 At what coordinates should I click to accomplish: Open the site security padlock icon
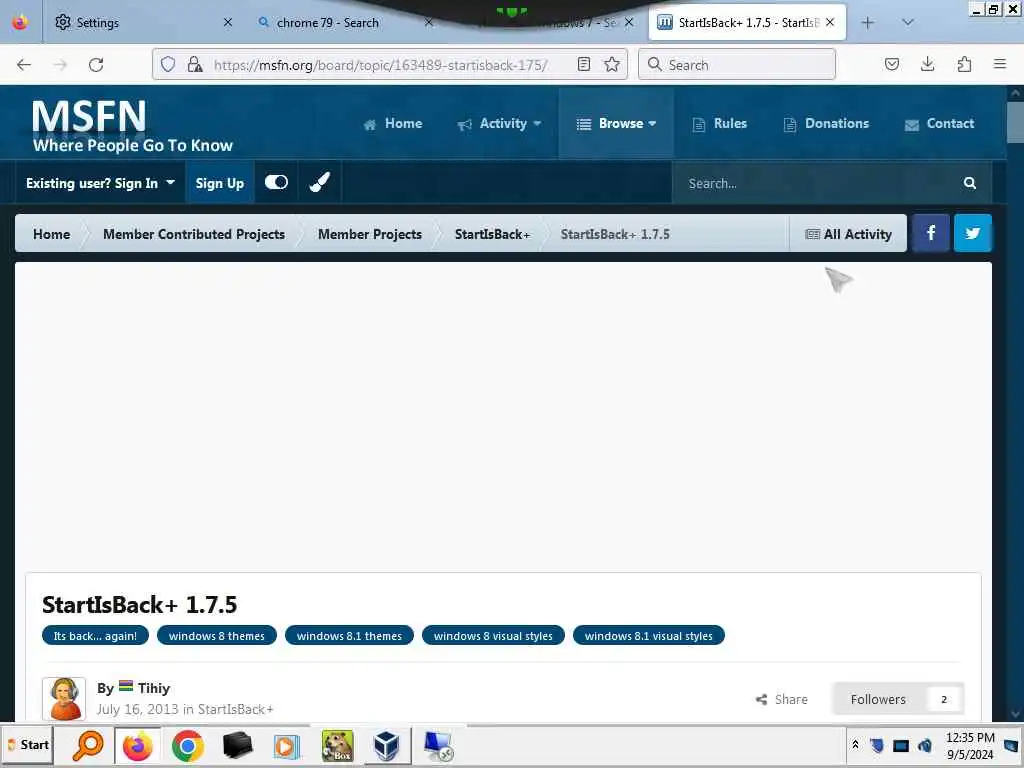tap(195, 64)
